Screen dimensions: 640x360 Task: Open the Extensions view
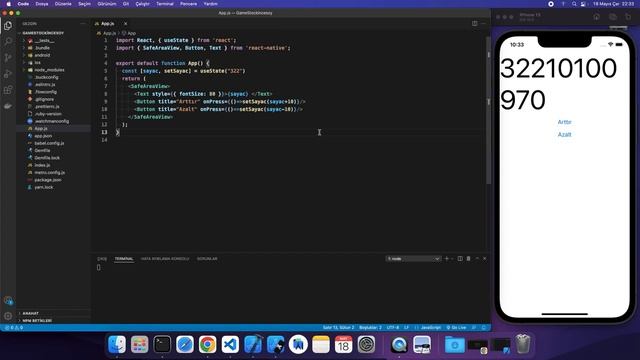coord(8,90)
